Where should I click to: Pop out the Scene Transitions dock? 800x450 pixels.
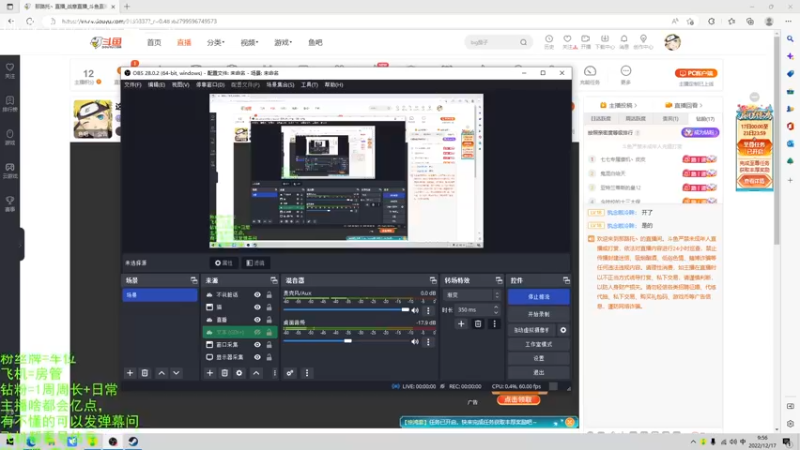tap(499, 280)
